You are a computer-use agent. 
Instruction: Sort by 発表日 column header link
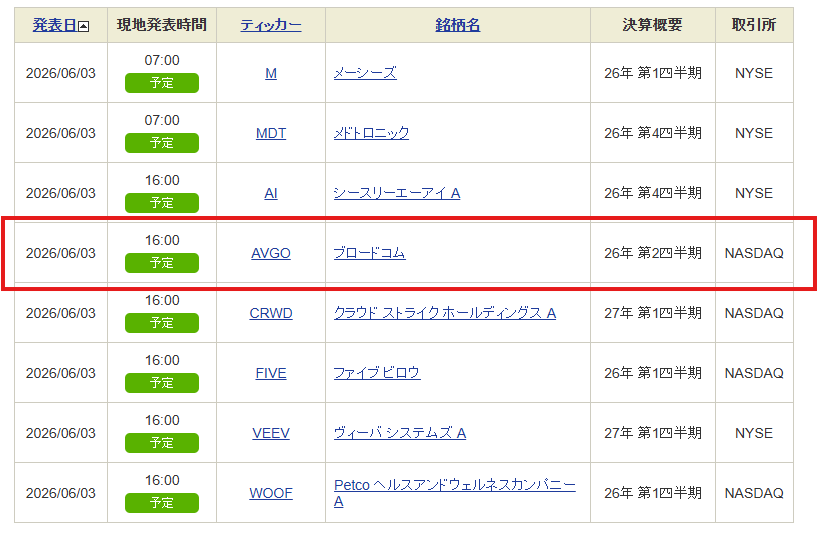(55, 24)
